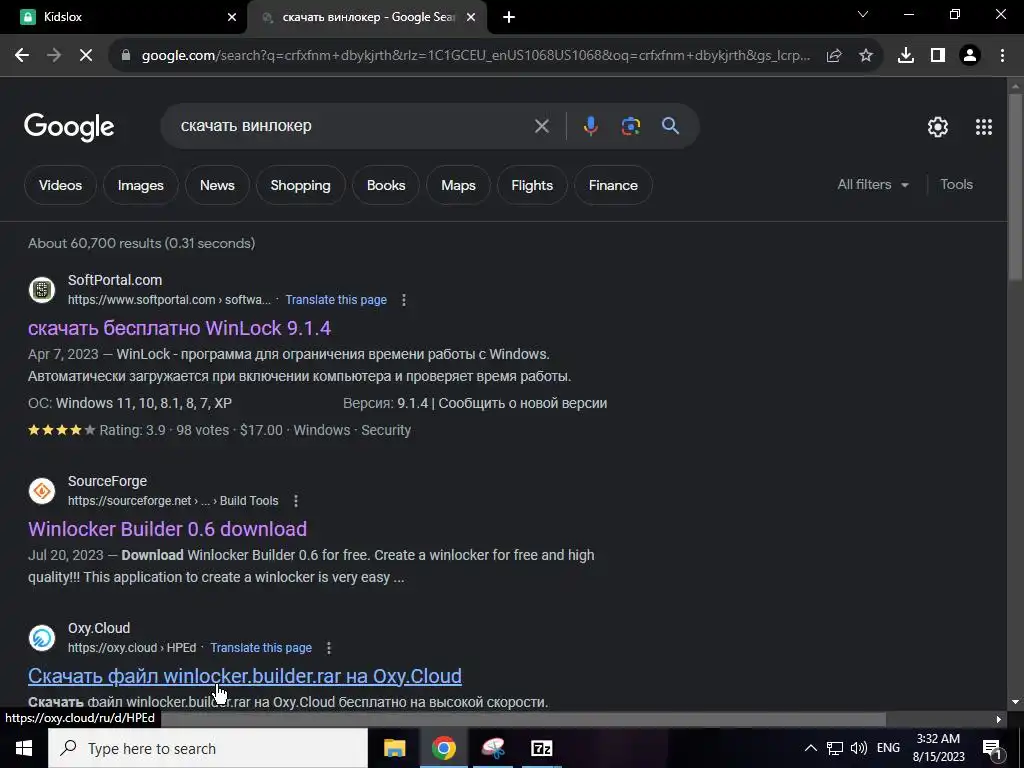Start voice search with microphone

click(590, 125)
